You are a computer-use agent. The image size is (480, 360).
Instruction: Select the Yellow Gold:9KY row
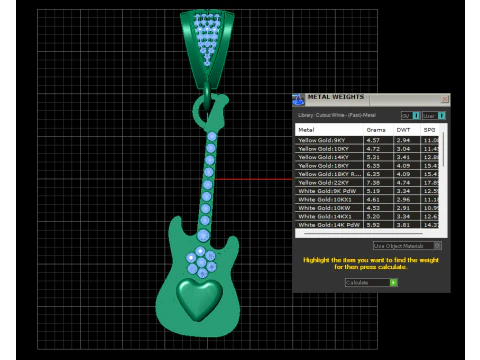(367, 140)
